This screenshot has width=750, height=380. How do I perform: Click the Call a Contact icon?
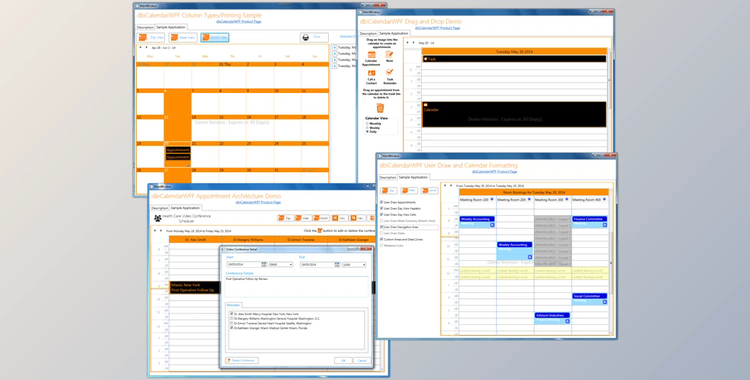pos(371,73)
